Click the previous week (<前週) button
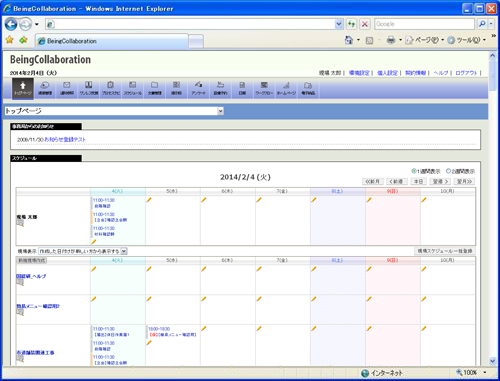 [396, 181]
